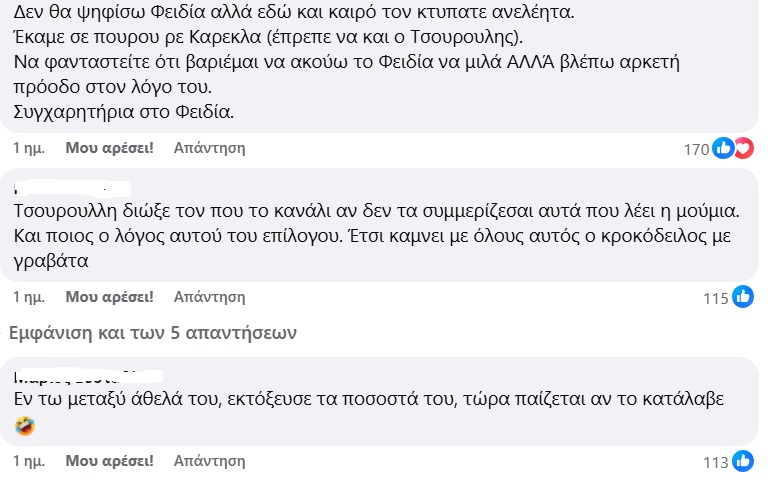The image size is (783, 484).
Task: Reply to the comment with 170 reactions
Action: click(209, 148)
